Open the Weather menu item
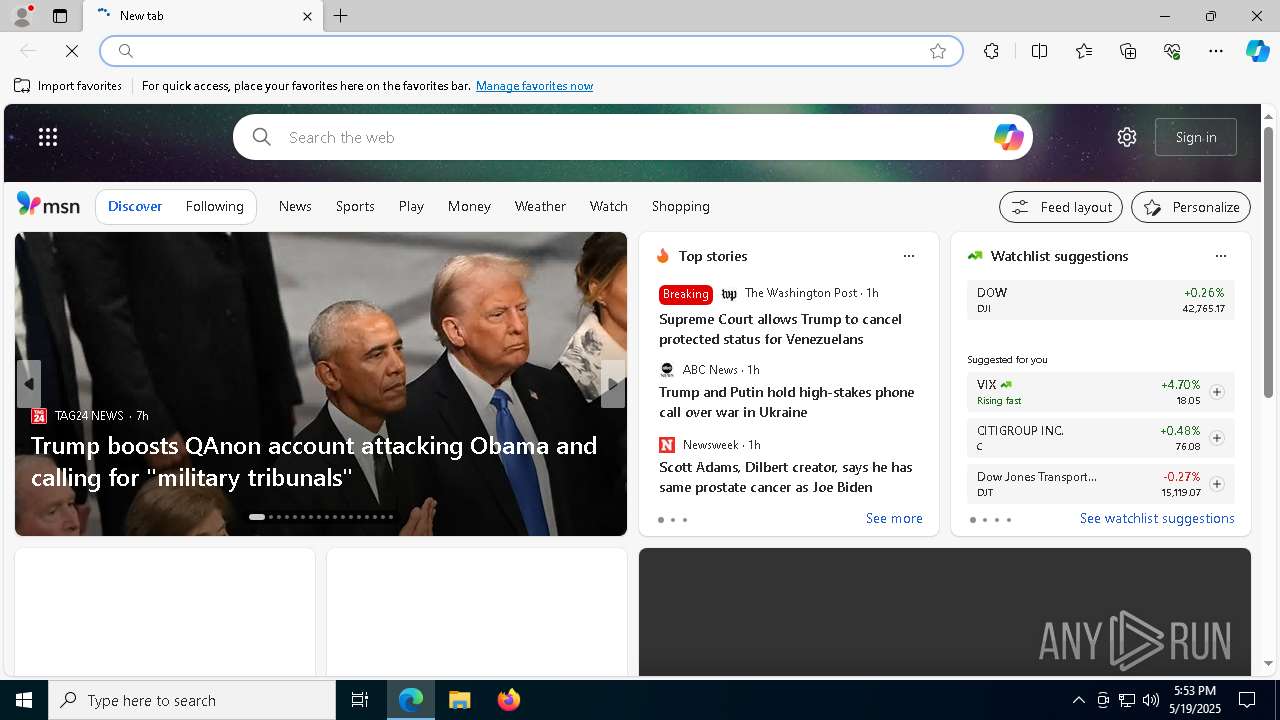 (540, 206)
